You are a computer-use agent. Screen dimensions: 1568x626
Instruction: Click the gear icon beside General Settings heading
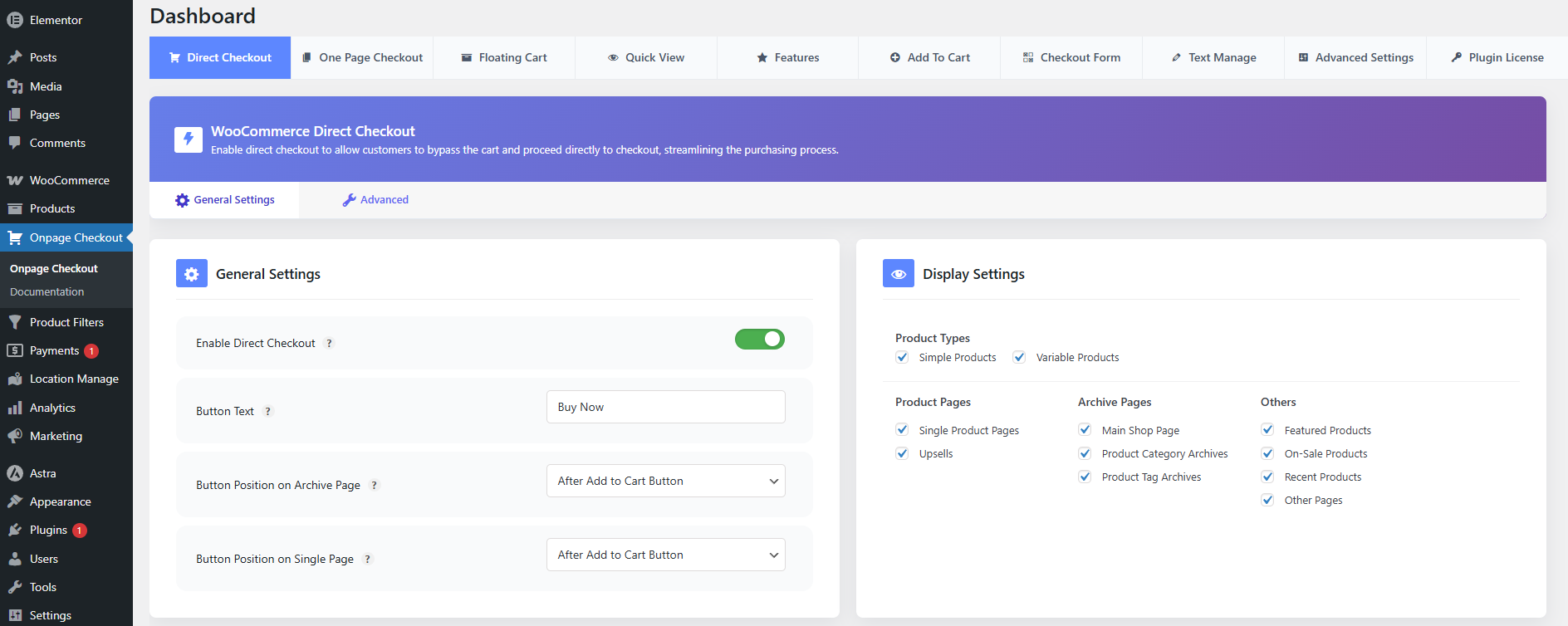(192, 273)
